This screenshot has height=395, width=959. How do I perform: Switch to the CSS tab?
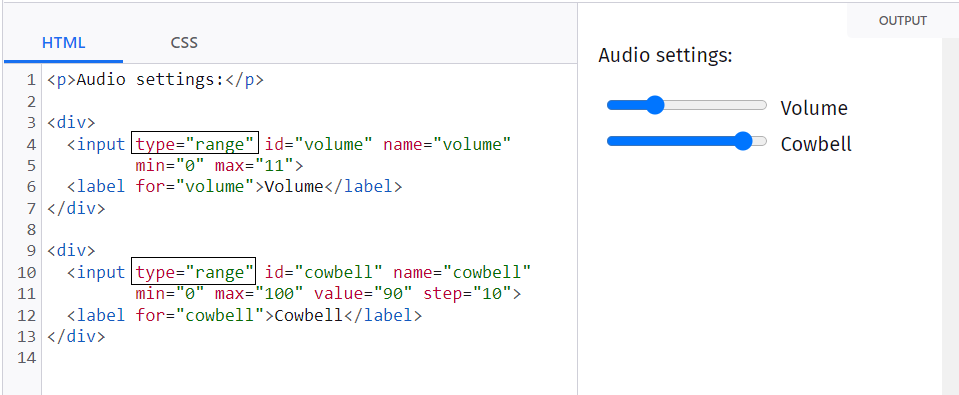[184, 43]
